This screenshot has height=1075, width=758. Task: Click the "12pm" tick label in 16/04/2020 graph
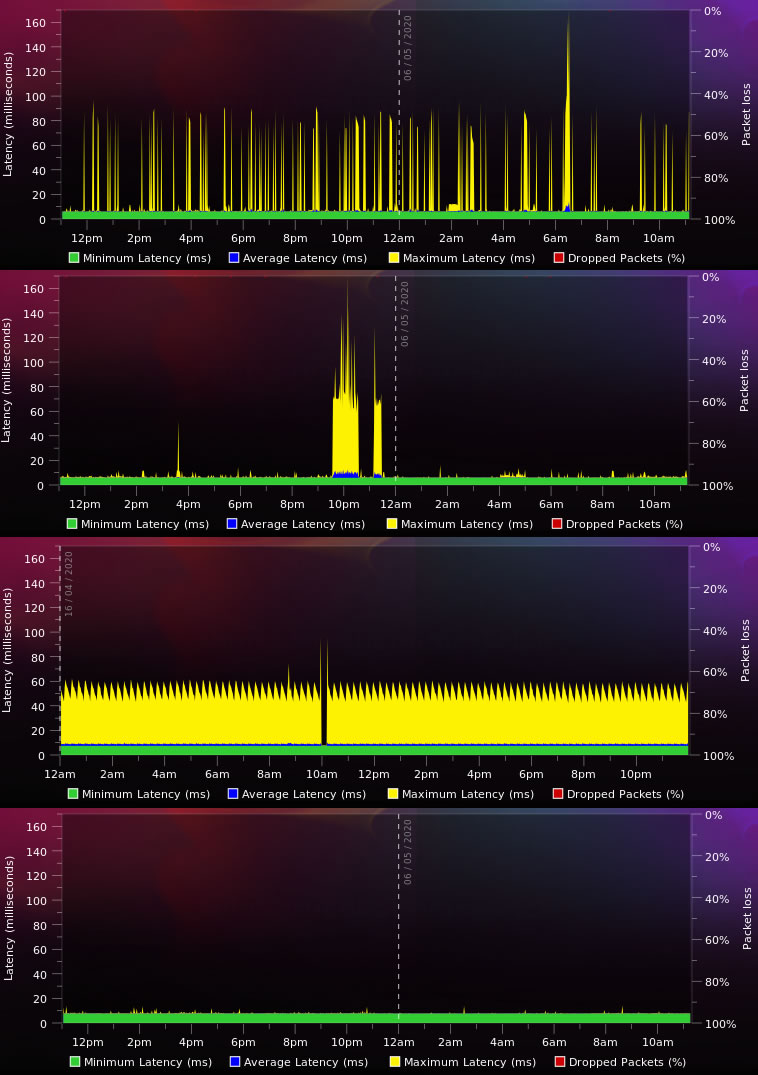point(374,775)
